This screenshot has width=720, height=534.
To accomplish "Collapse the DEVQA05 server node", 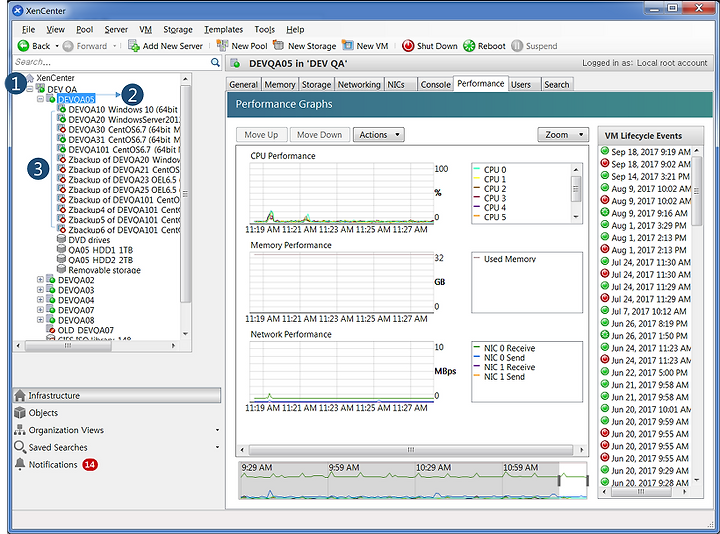I will pyautogui.click(x=40, y=99).
